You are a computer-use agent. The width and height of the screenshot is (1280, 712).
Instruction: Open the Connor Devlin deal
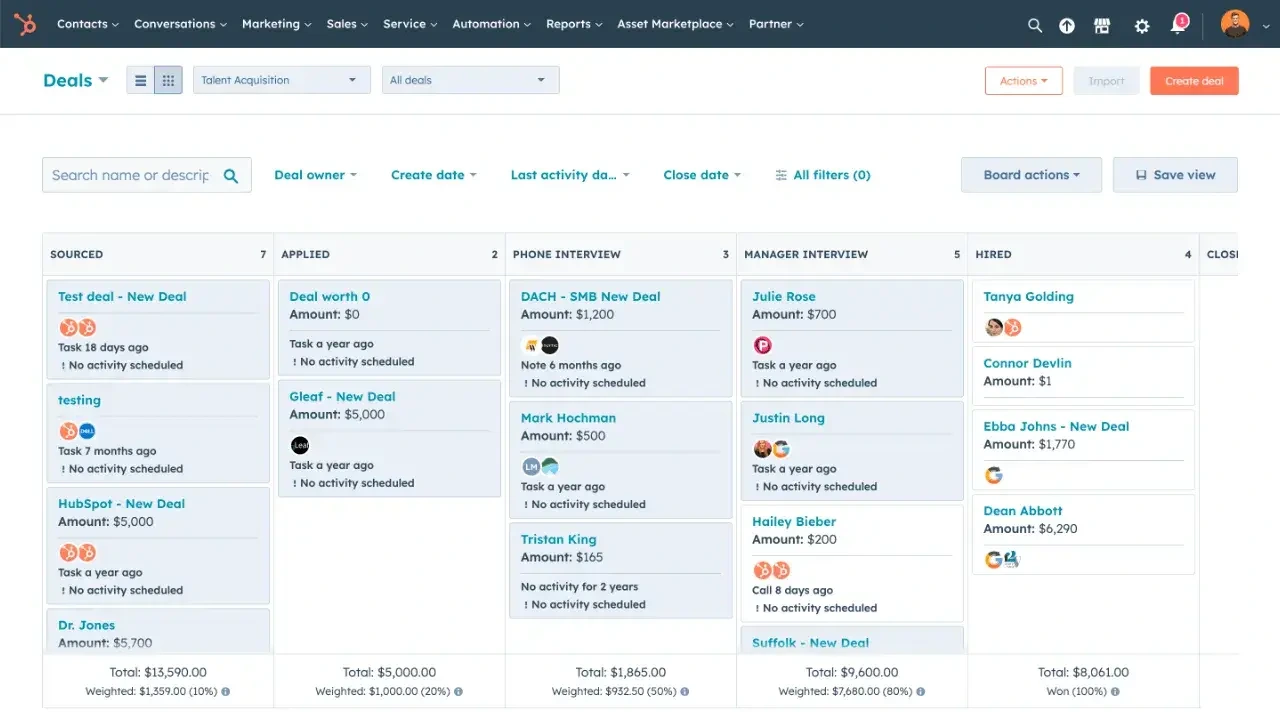pyautogui.click(x=1027, y=363)
